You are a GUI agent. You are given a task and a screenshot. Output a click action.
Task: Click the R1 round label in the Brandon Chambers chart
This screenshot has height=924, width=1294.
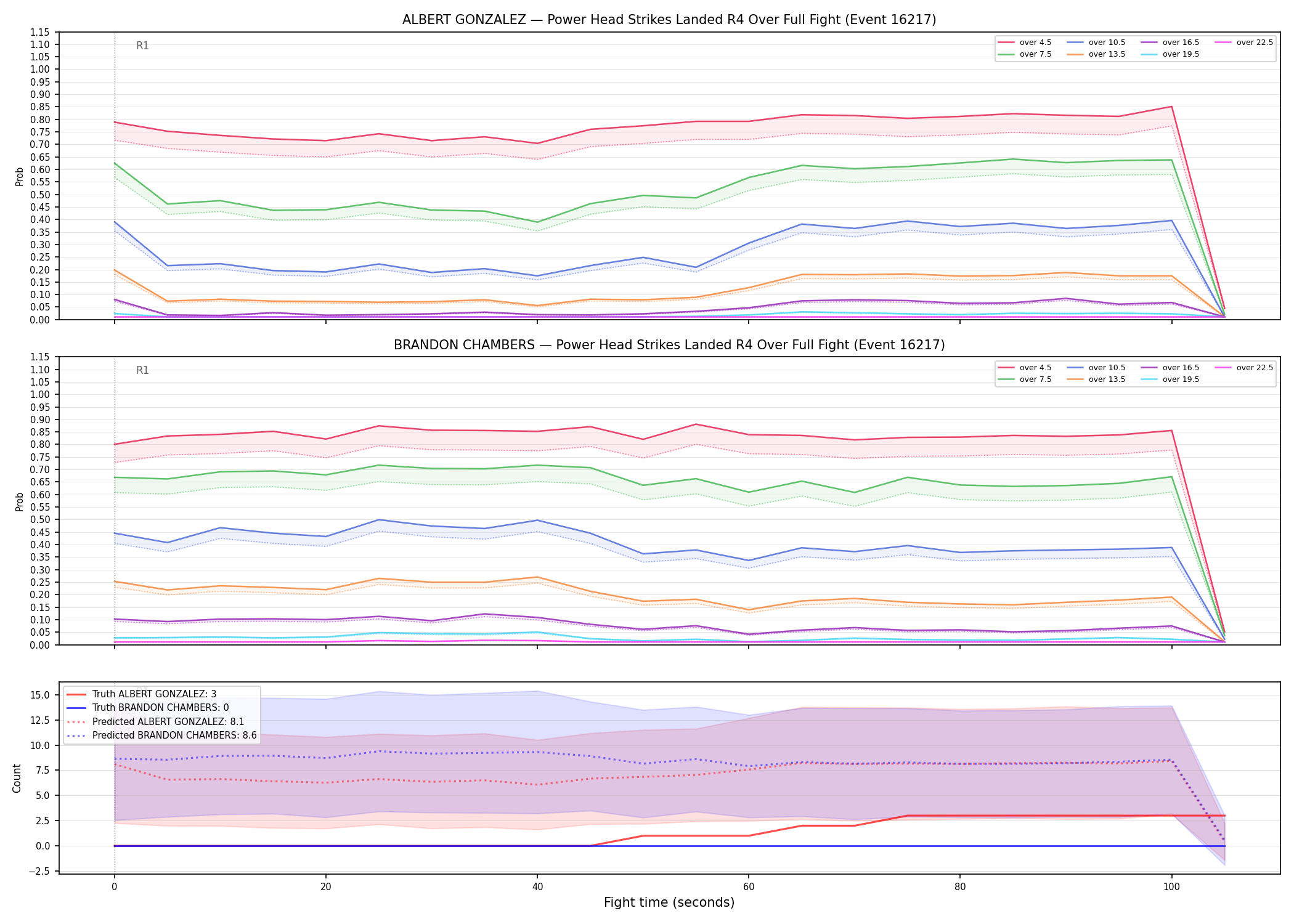[x=142, y=370]
